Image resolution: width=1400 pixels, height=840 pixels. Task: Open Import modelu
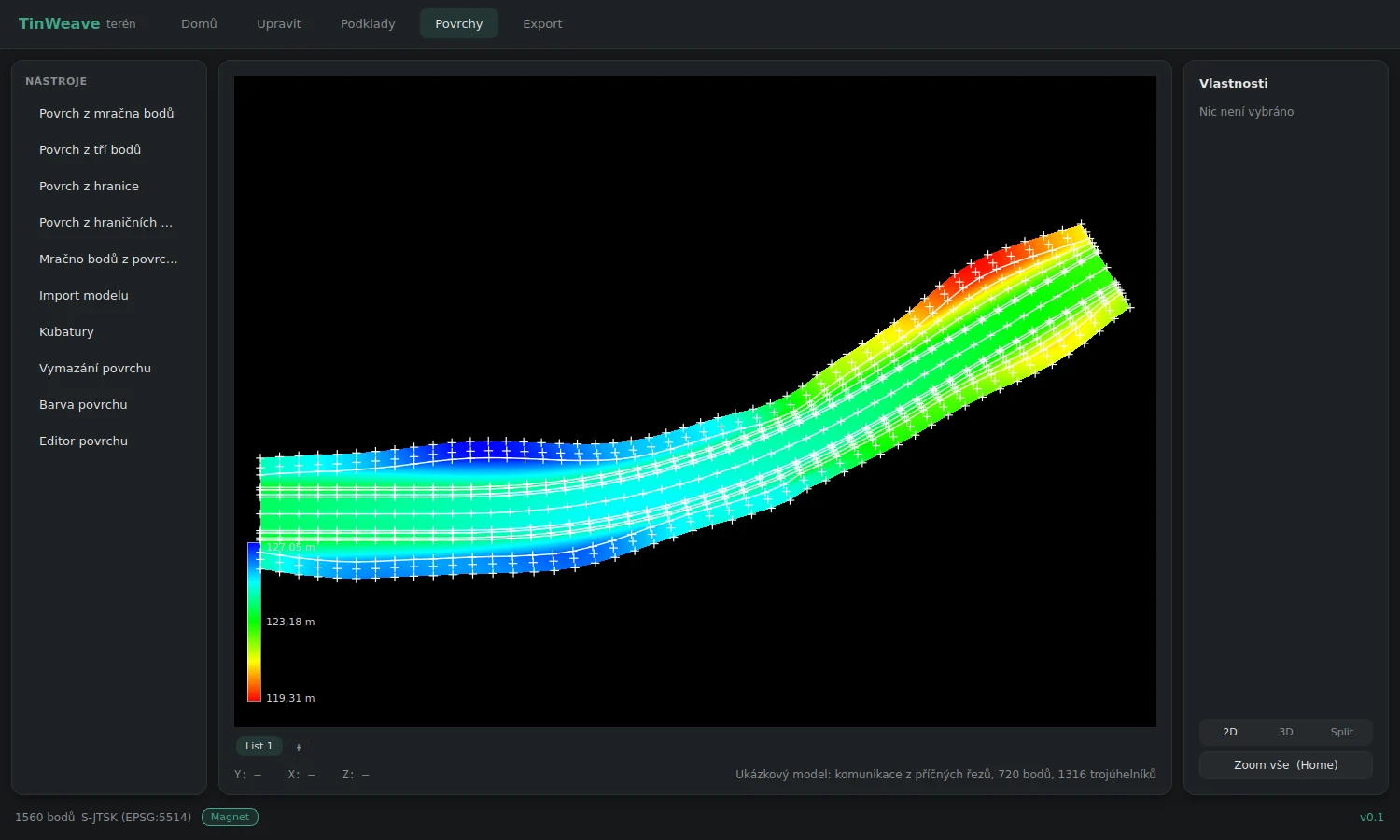pyautogui.click(x=109, y=295)
